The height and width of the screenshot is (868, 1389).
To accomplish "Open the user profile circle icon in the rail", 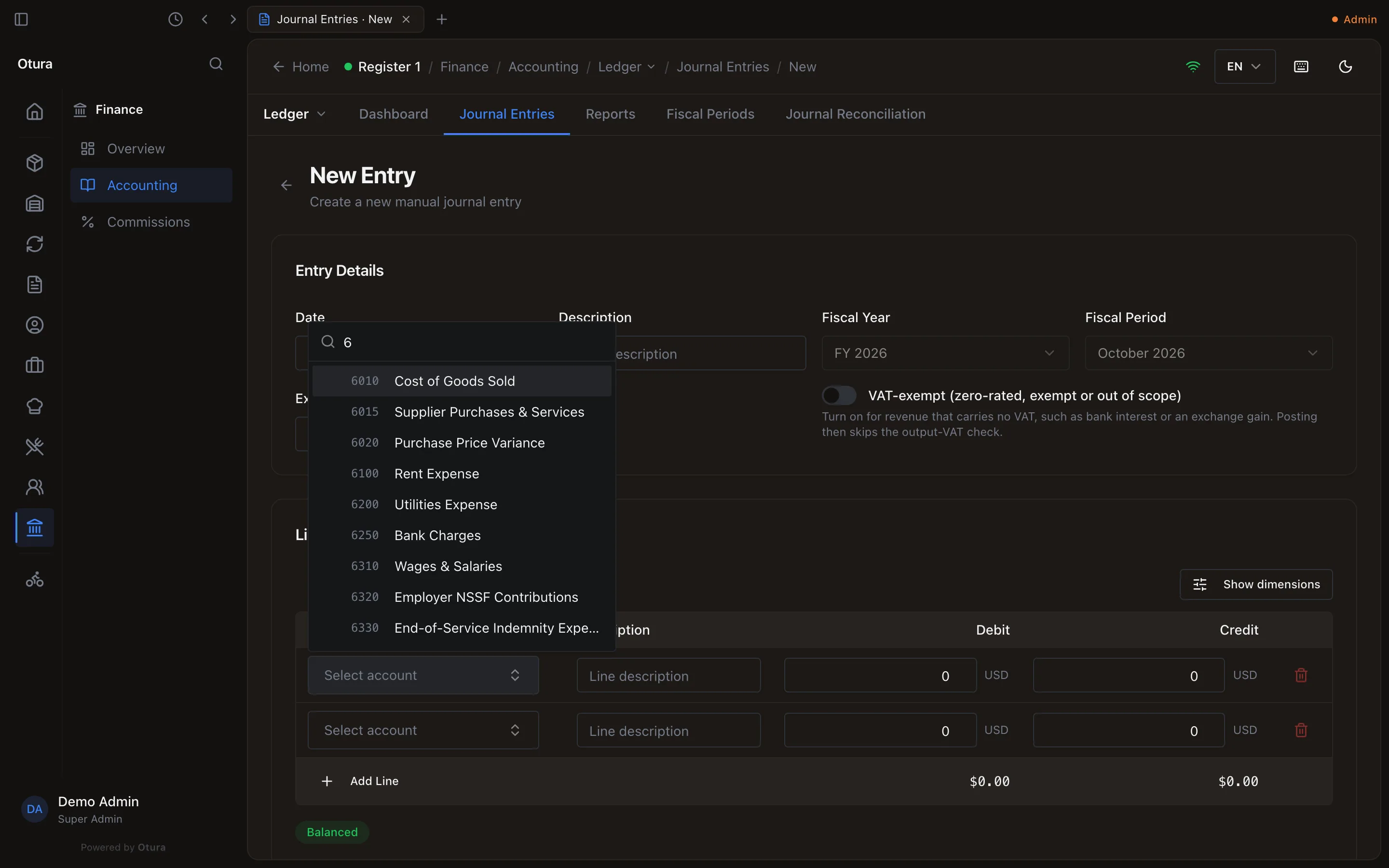I will (35, 325).
